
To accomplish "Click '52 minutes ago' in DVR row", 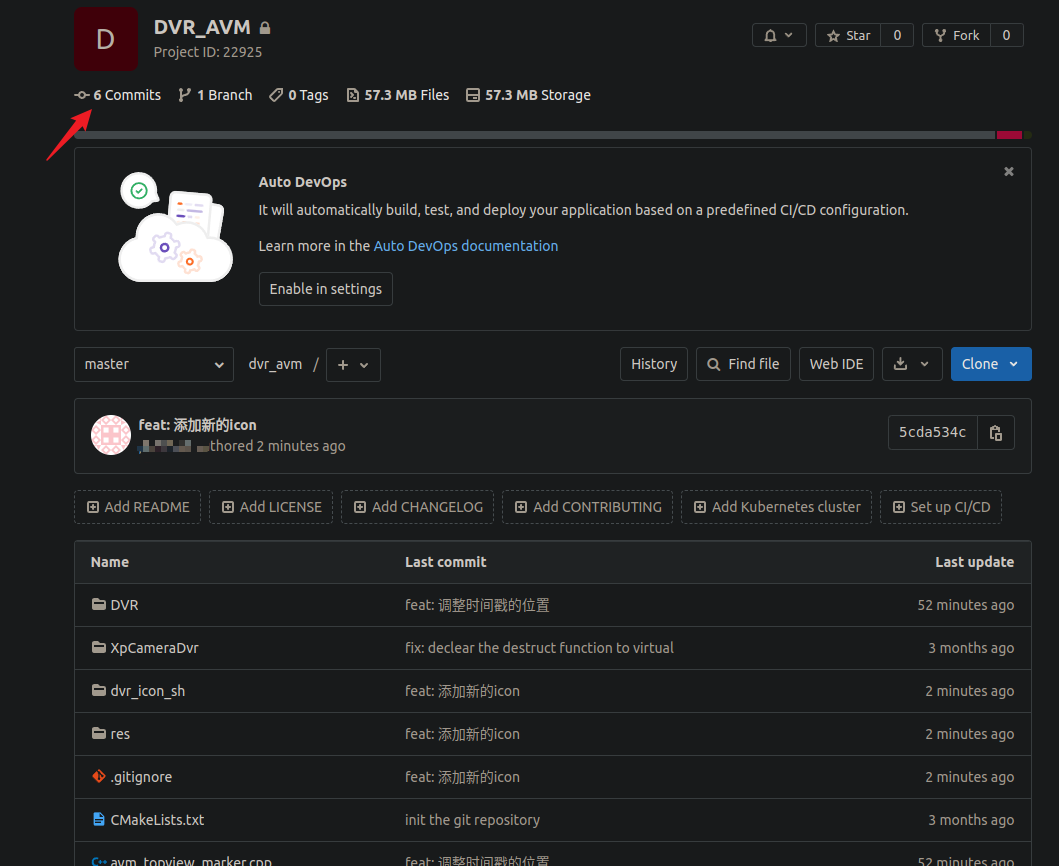I will point(966,605).
